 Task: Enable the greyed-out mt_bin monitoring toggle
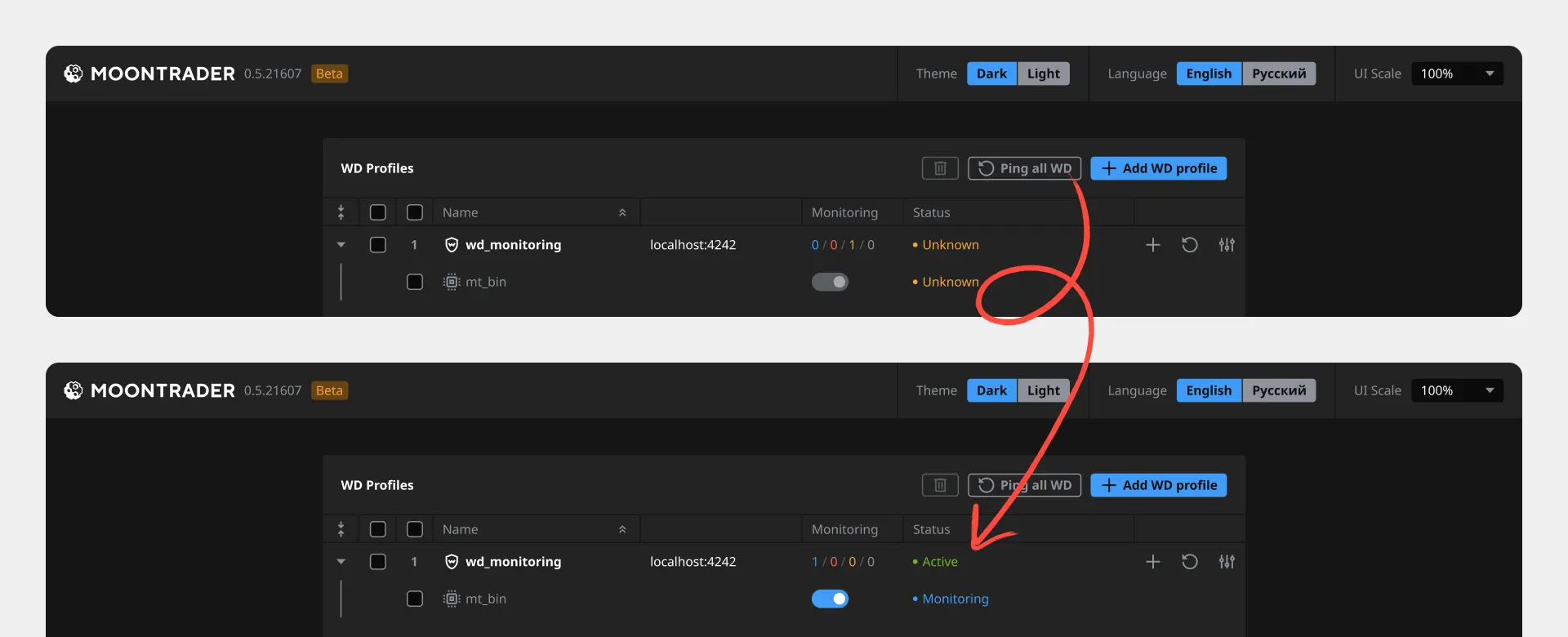click(830, 282)
